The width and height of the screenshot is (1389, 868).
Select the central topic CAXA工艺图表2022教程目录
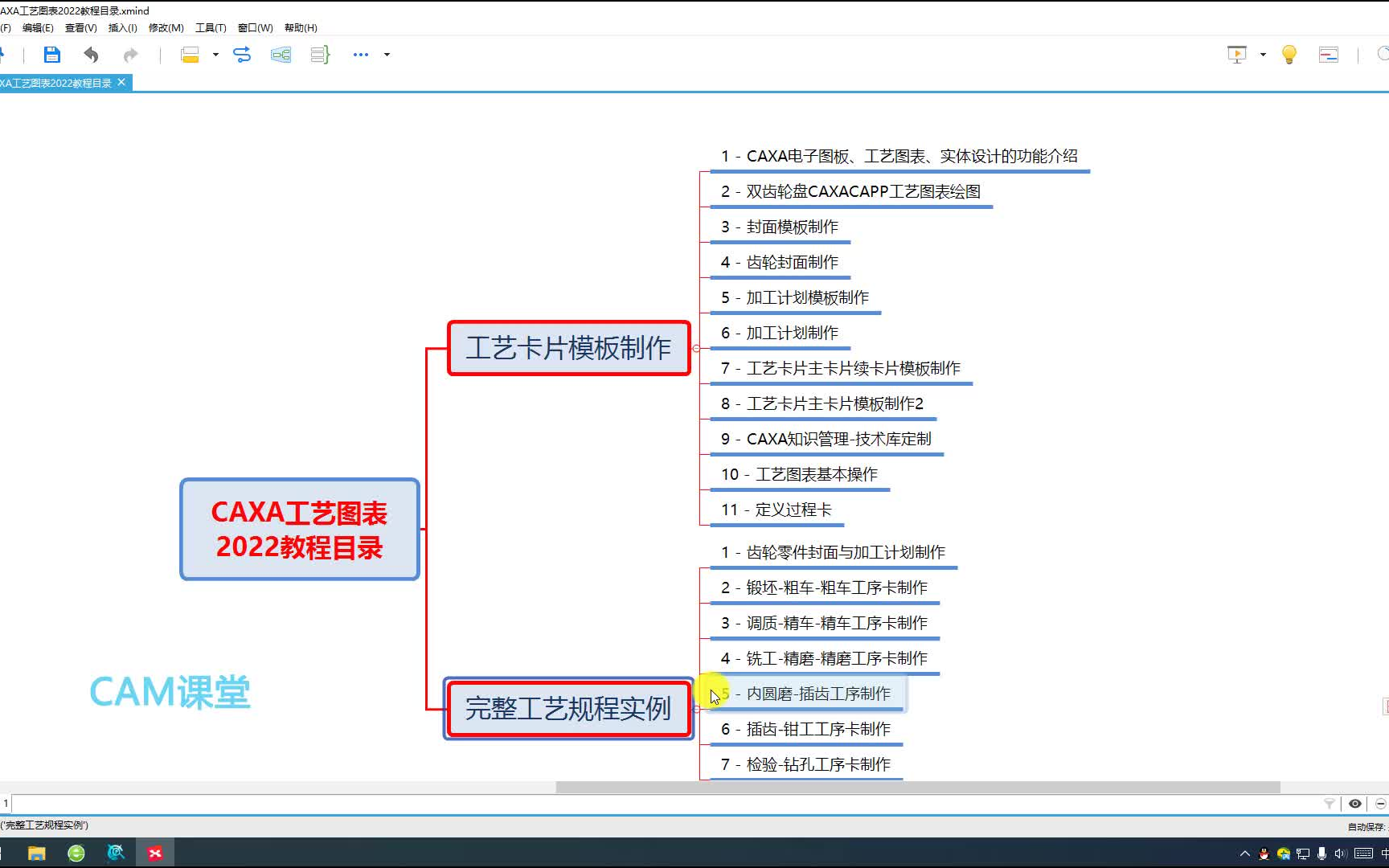coord(300,529)
